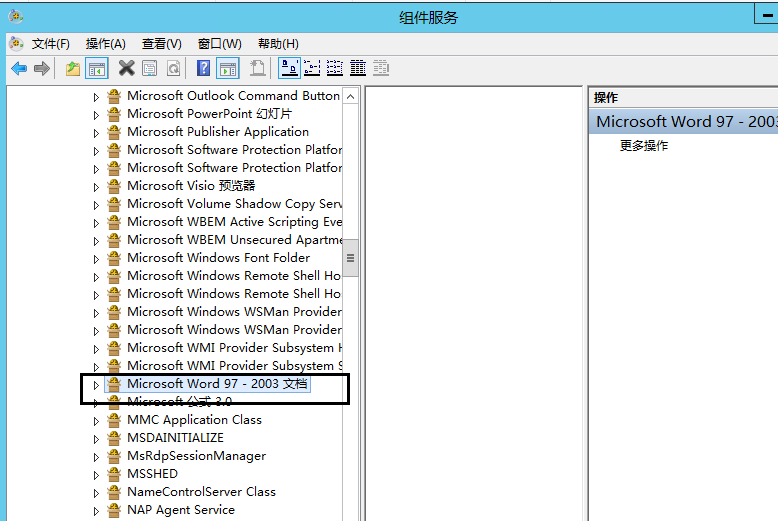Click the package icon of Microsoft Publisher Application

pos(114,132)
